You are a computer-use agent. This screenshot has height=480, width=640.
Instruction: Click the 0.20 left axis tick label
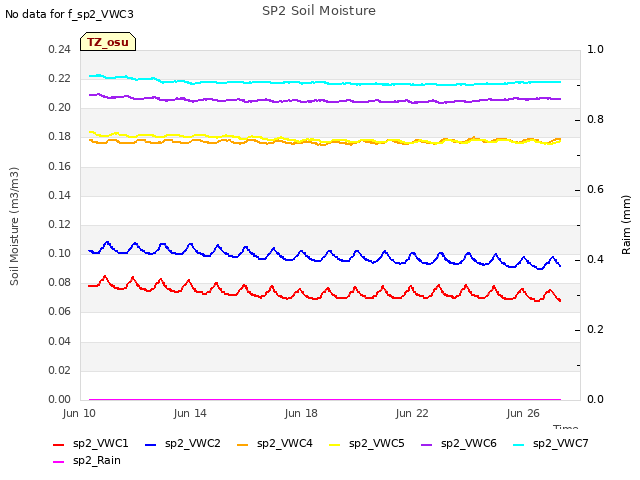pos(60,107)
